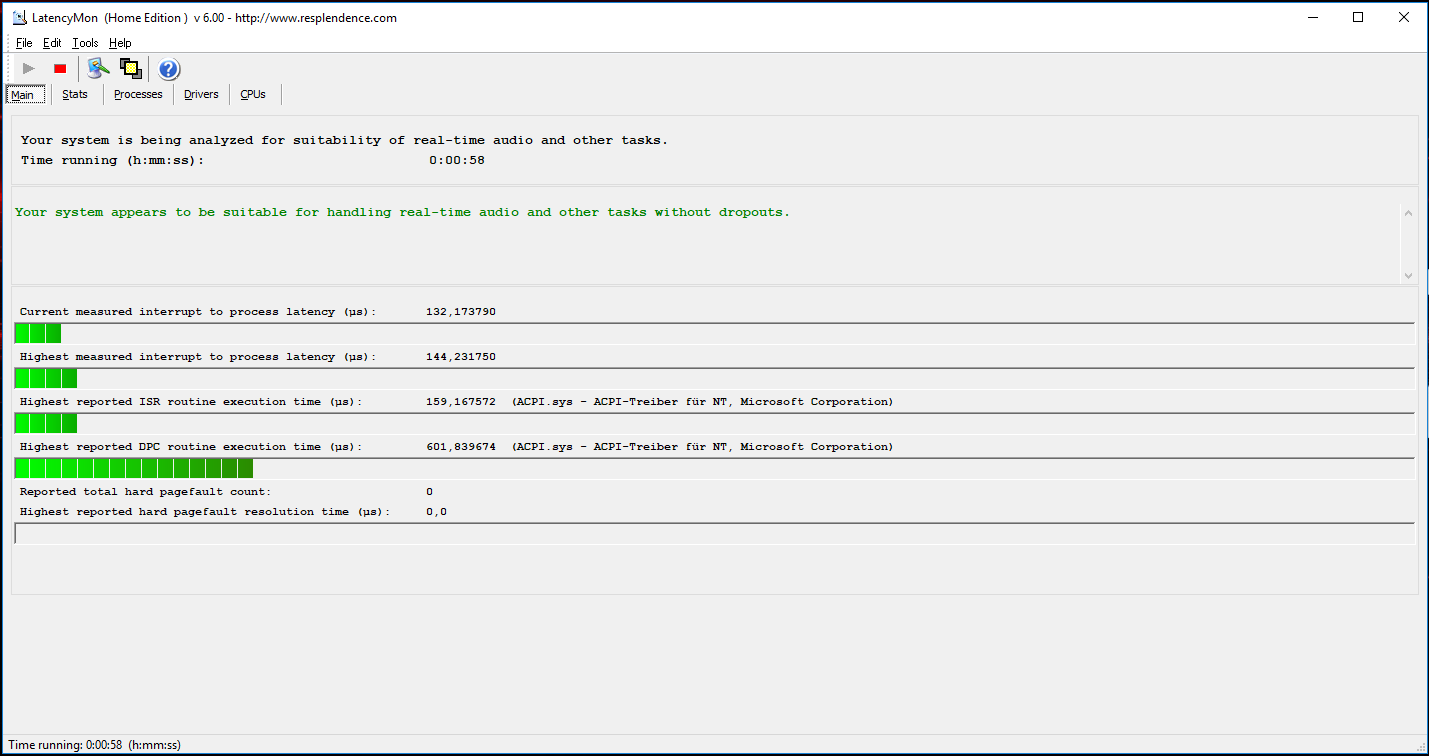
Task: Stop monitoring with the red square icon
Action: pyautogui.click(x=60, y=68)
